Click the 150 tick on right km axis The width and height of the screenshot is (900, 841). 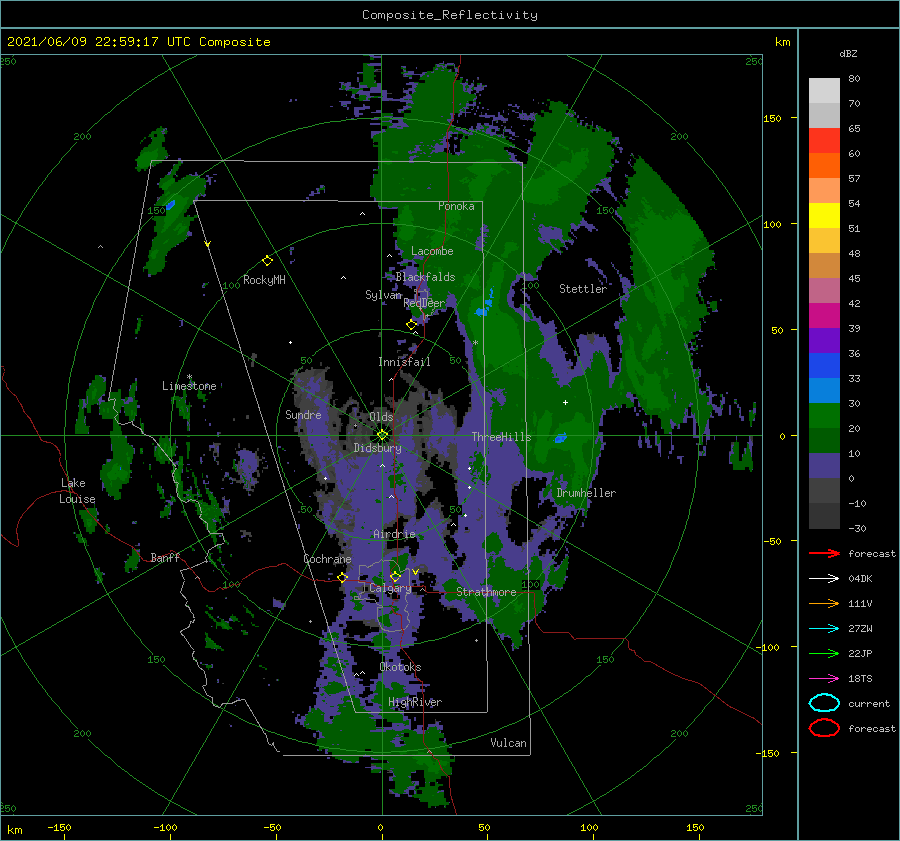(772, 118)
